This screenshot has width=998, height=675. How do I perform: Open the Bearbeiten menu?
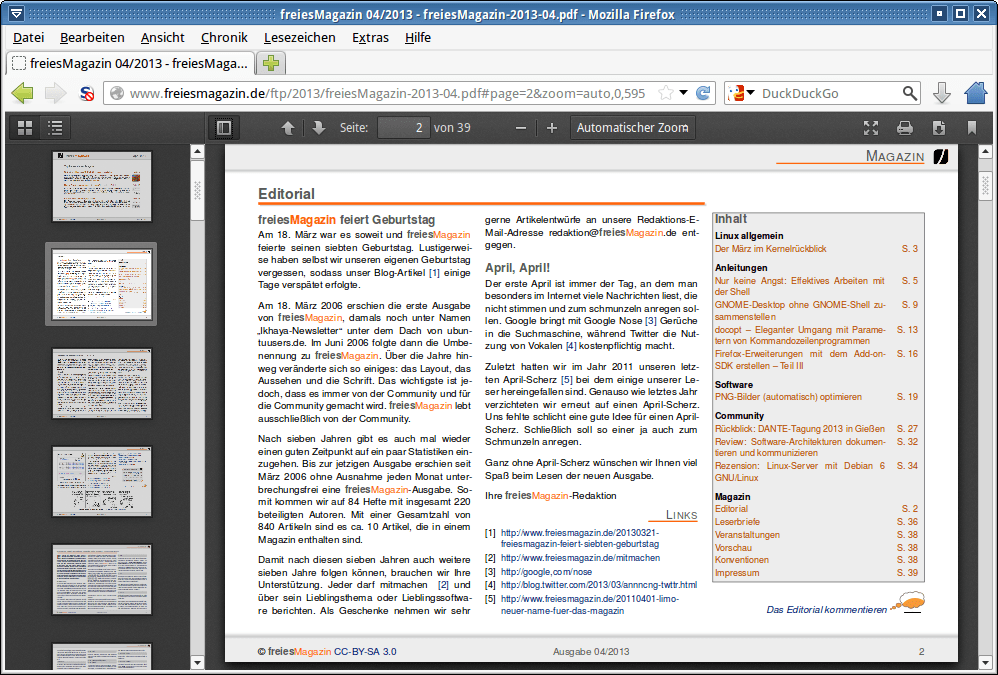(x=92, y=38)
